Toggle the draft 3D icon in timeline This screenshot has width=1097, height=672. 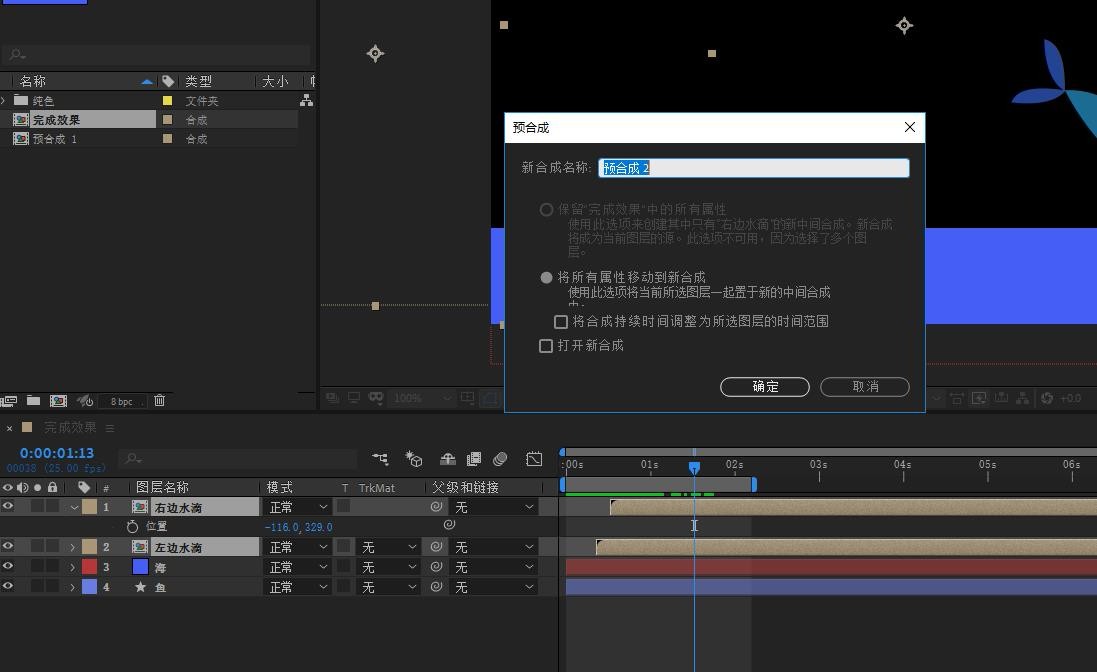click(x=413, y=459)
